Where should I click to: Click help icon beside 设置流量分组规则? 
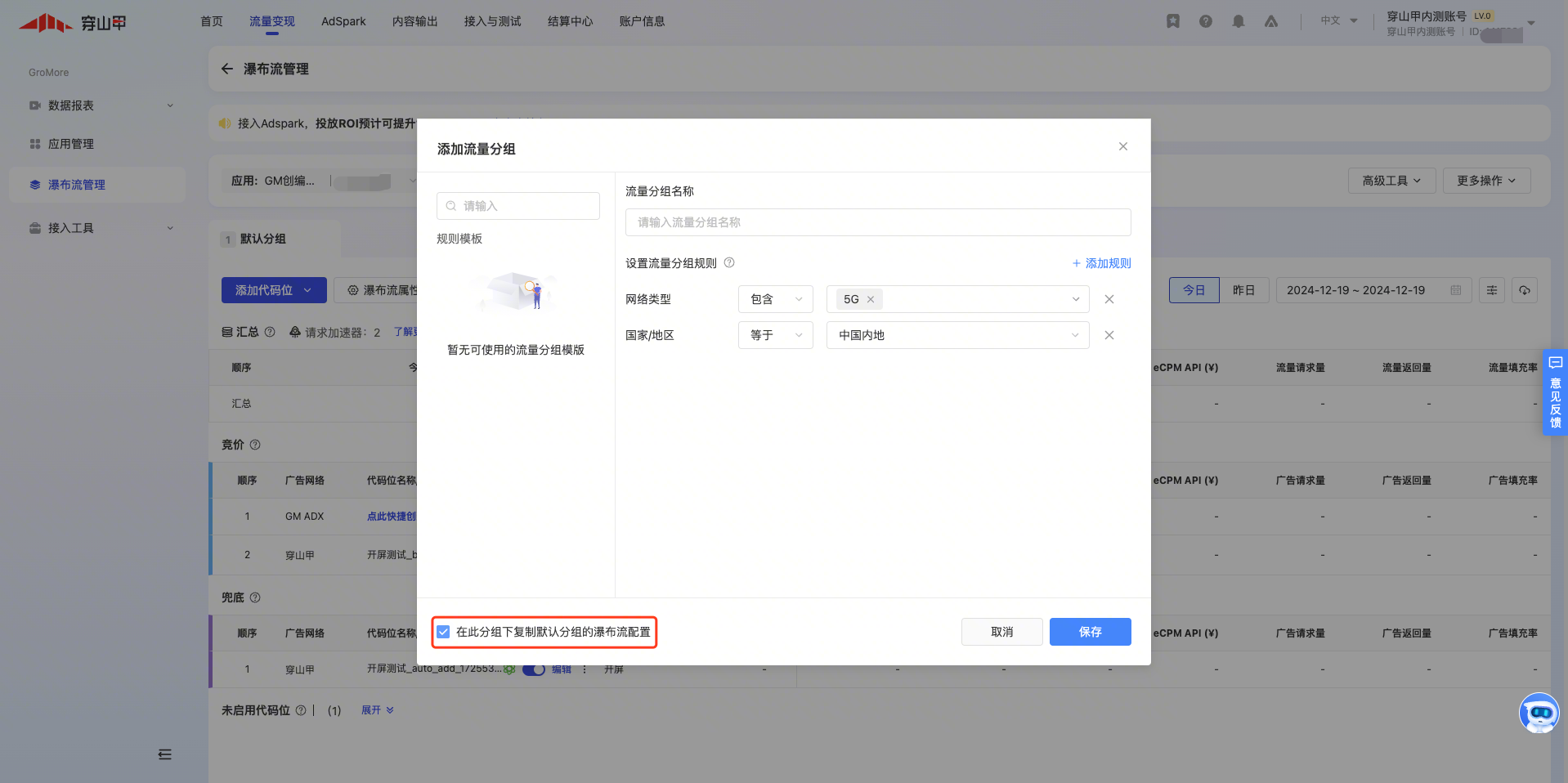pyautogui.click(x=729, y=263)
